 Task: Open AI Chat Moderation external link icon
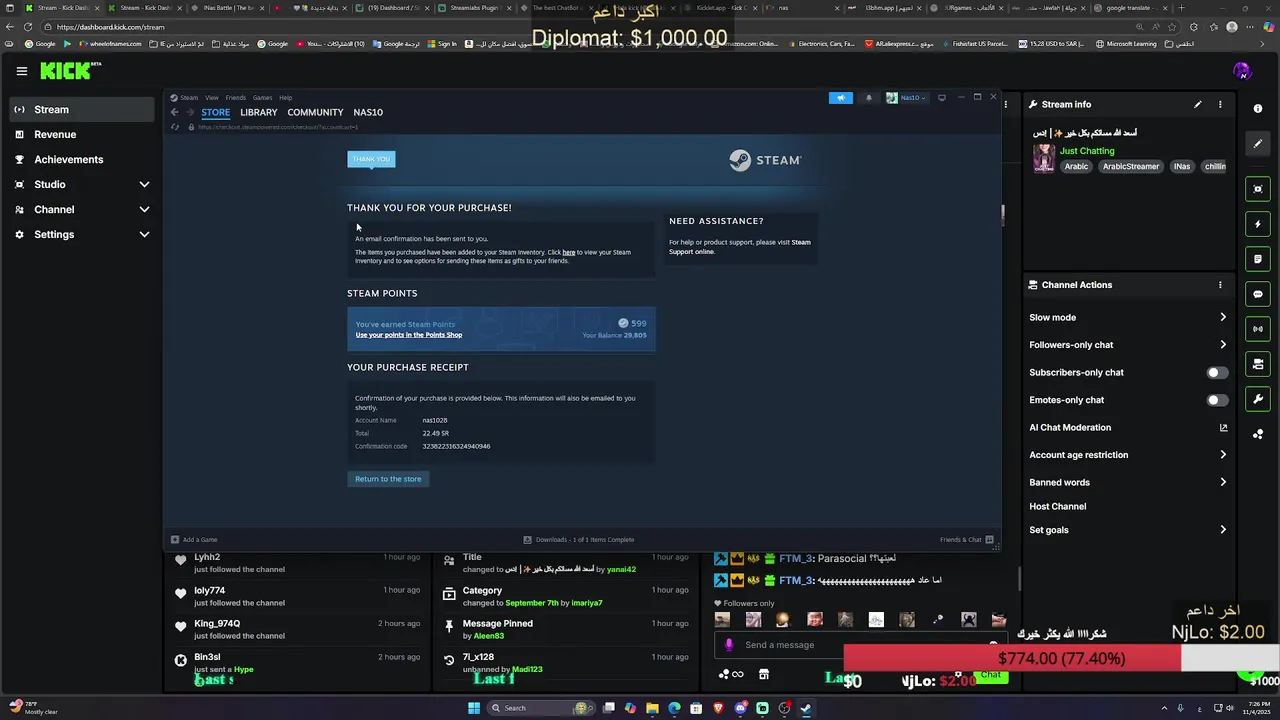tap(1223, 428)
